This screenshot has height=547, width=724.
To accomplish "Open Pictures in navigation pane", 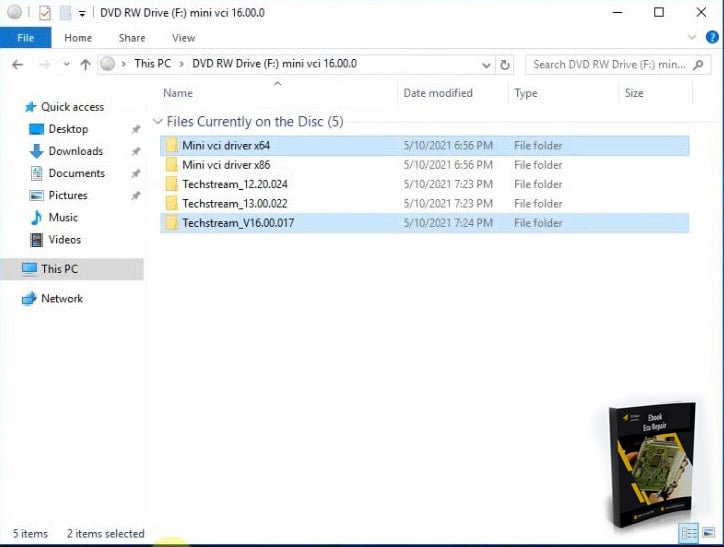I will tap(58, 196).
